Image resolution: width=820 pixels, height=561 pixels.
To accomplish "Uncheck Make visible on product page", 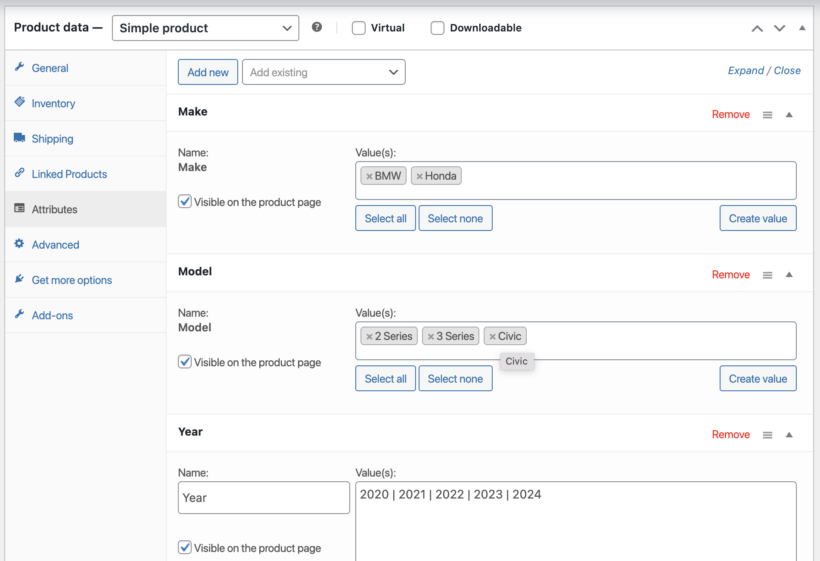I will click(x=185, y=201).
